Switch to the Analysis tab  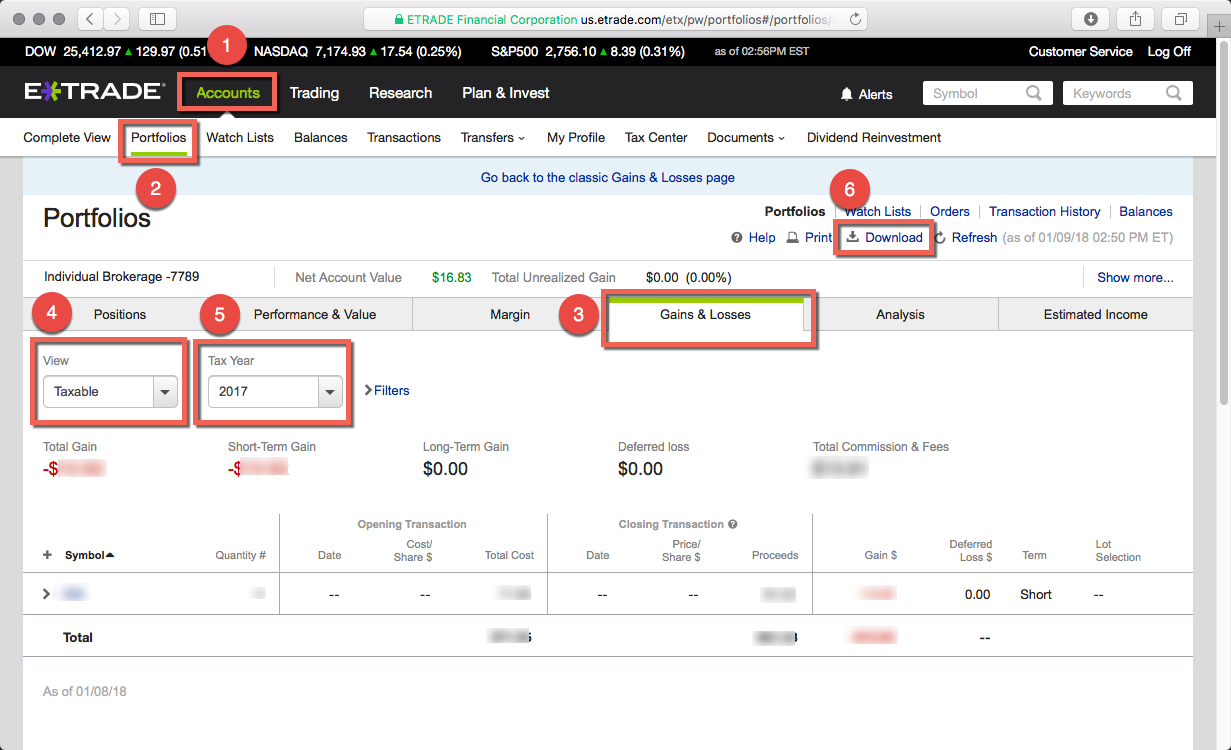coord(900,314)
